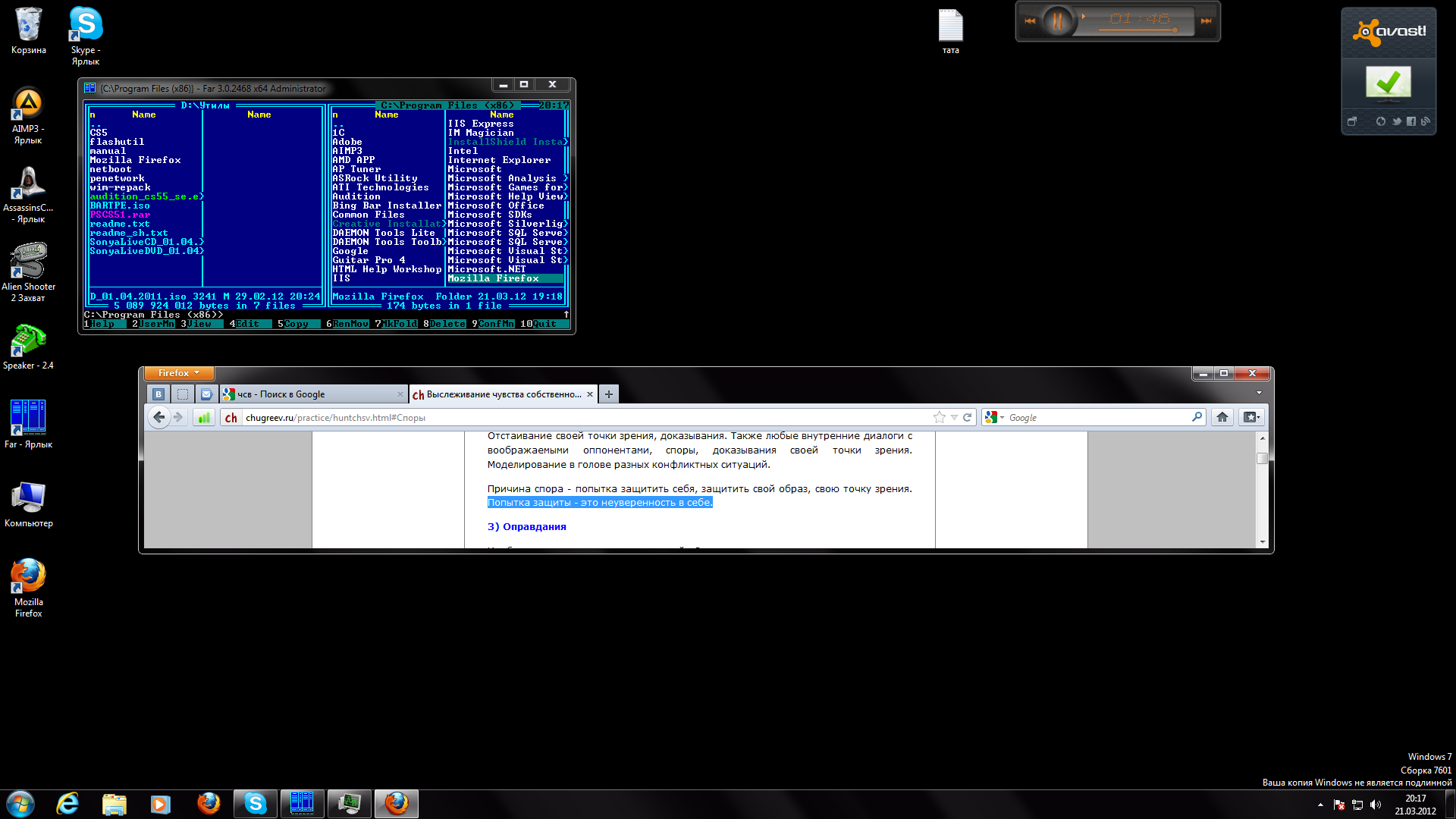Select 'Internet Explorer' folder in Far

tap(499, 160)
